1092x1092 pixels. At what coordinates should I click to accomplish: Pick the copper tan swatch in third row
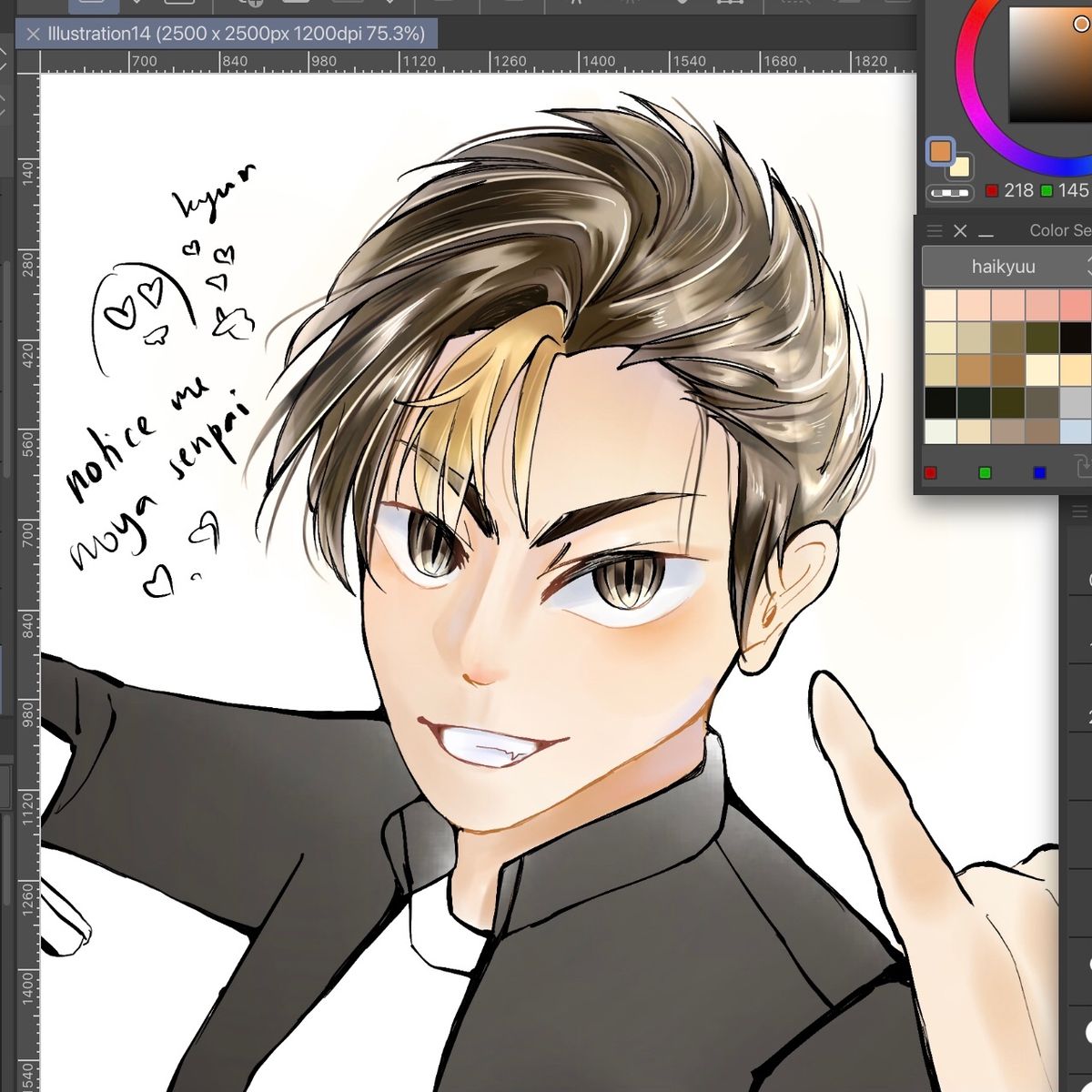[x=974, y=369]
